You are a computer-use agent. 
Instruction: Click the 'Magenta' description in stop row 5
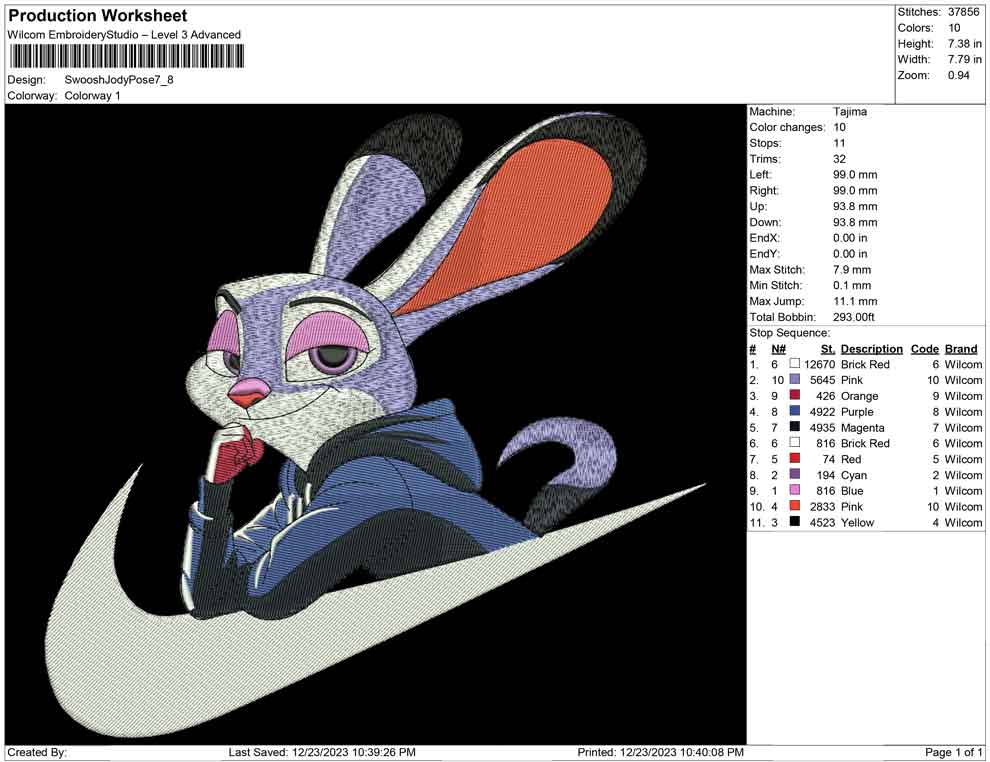(862, 427)
